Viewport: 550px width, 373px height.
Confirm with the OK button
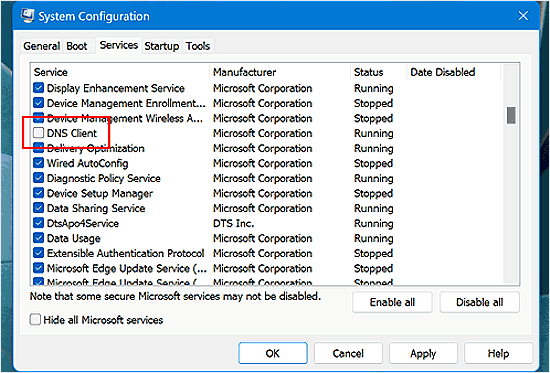click(x=273, y=353)
